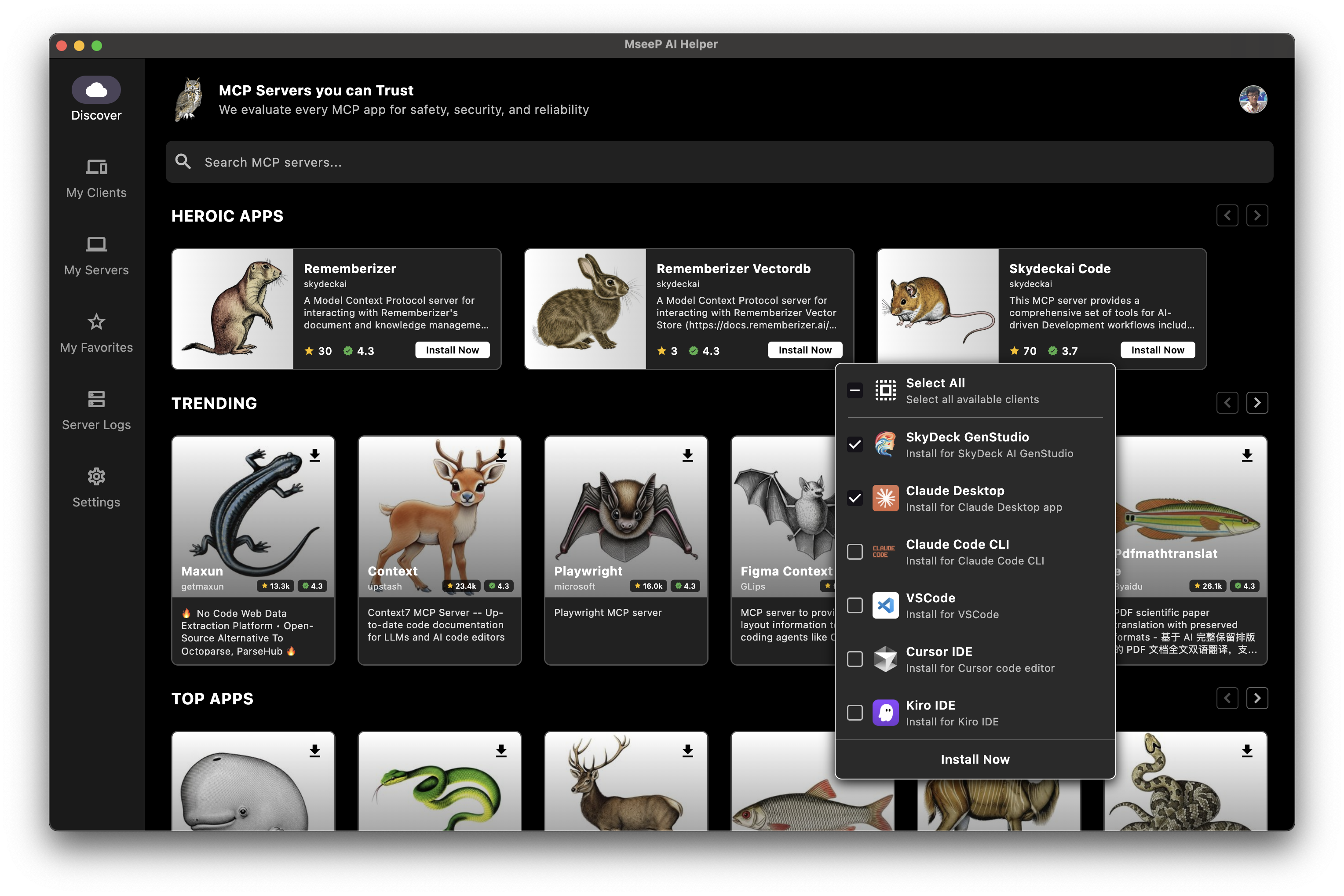Install Rememberizer with Install Now button

pyautogui.click(x=452, y=350)
